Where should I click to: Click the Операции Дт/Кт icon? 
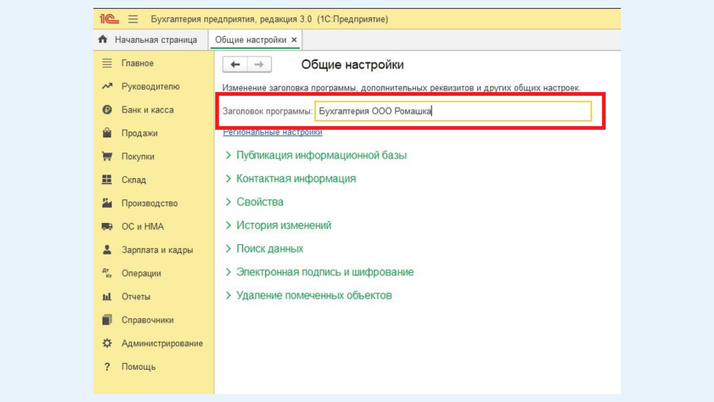click(x=107, y=273)
